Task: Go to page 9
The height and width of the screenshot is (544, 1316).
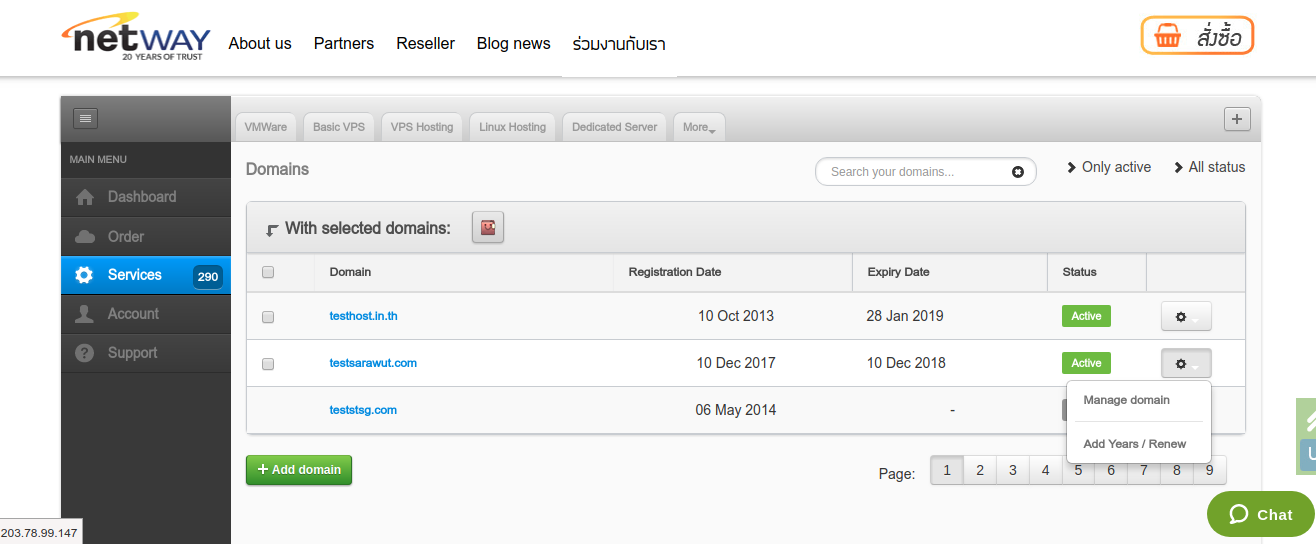Action: click(x=1209, y=470)
